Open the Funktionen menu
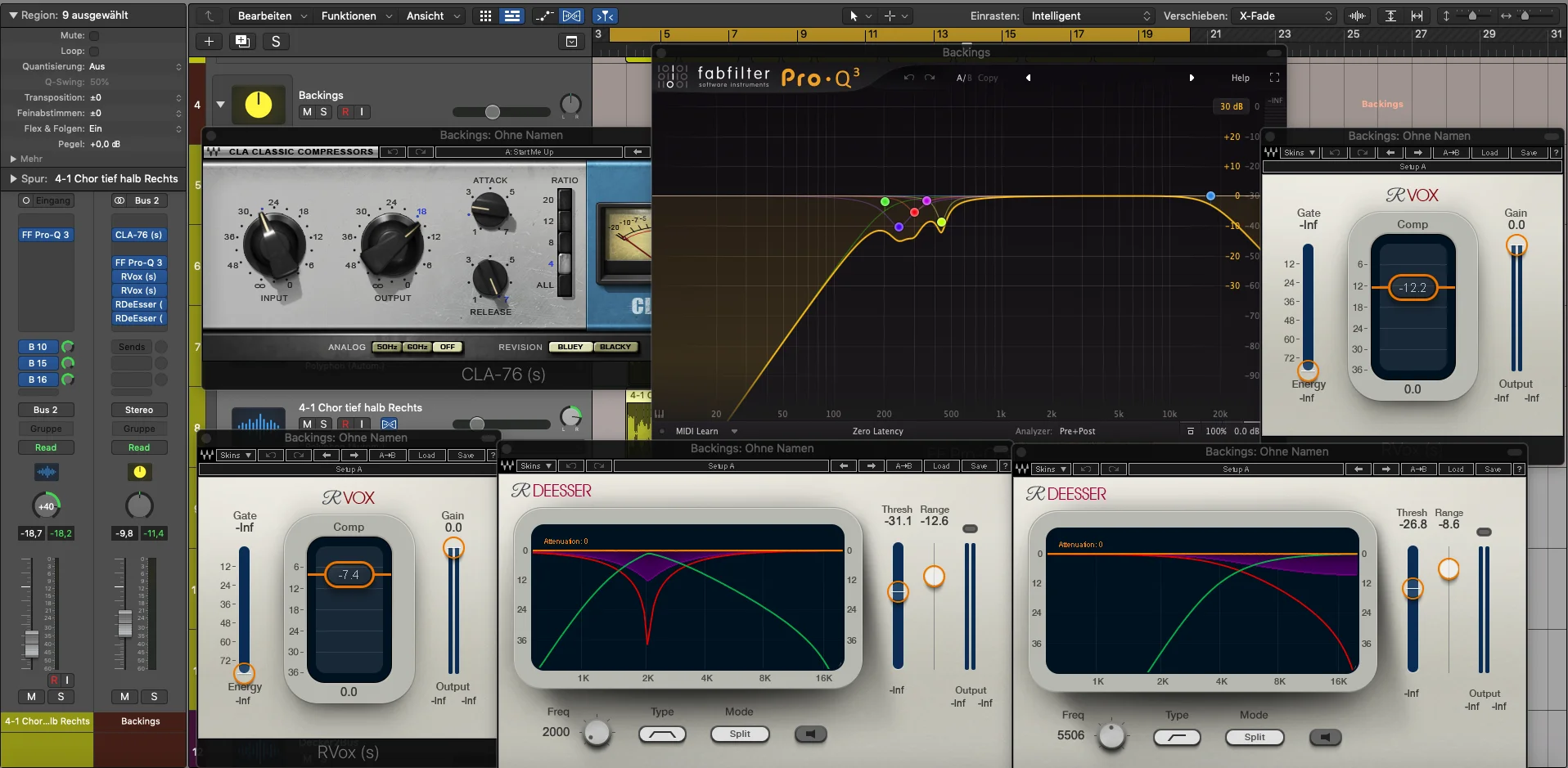The width and height of the screenshot is (1568, 768). coord(356,16)
